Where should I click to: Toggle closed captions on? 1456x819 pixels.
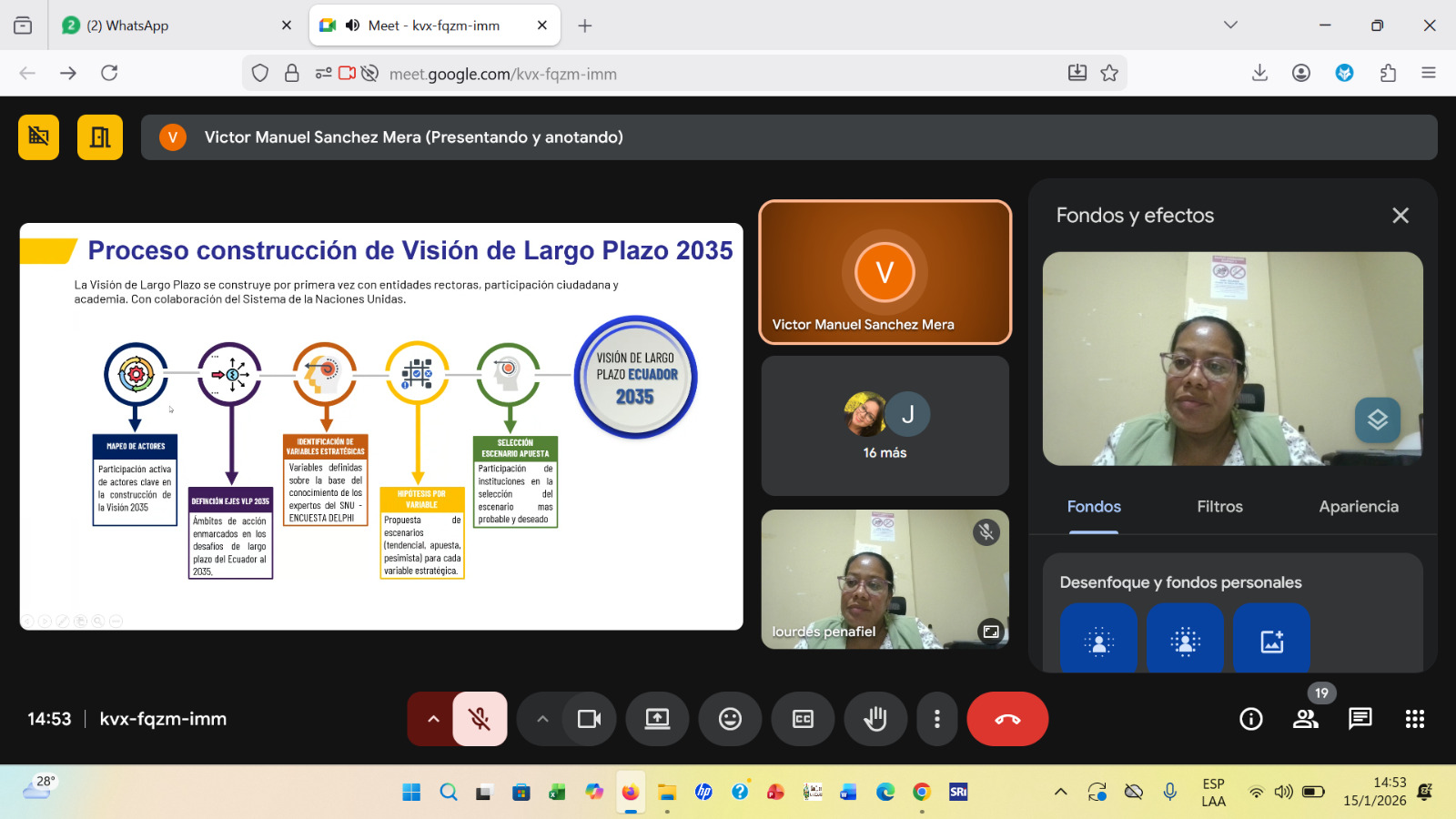803,719
